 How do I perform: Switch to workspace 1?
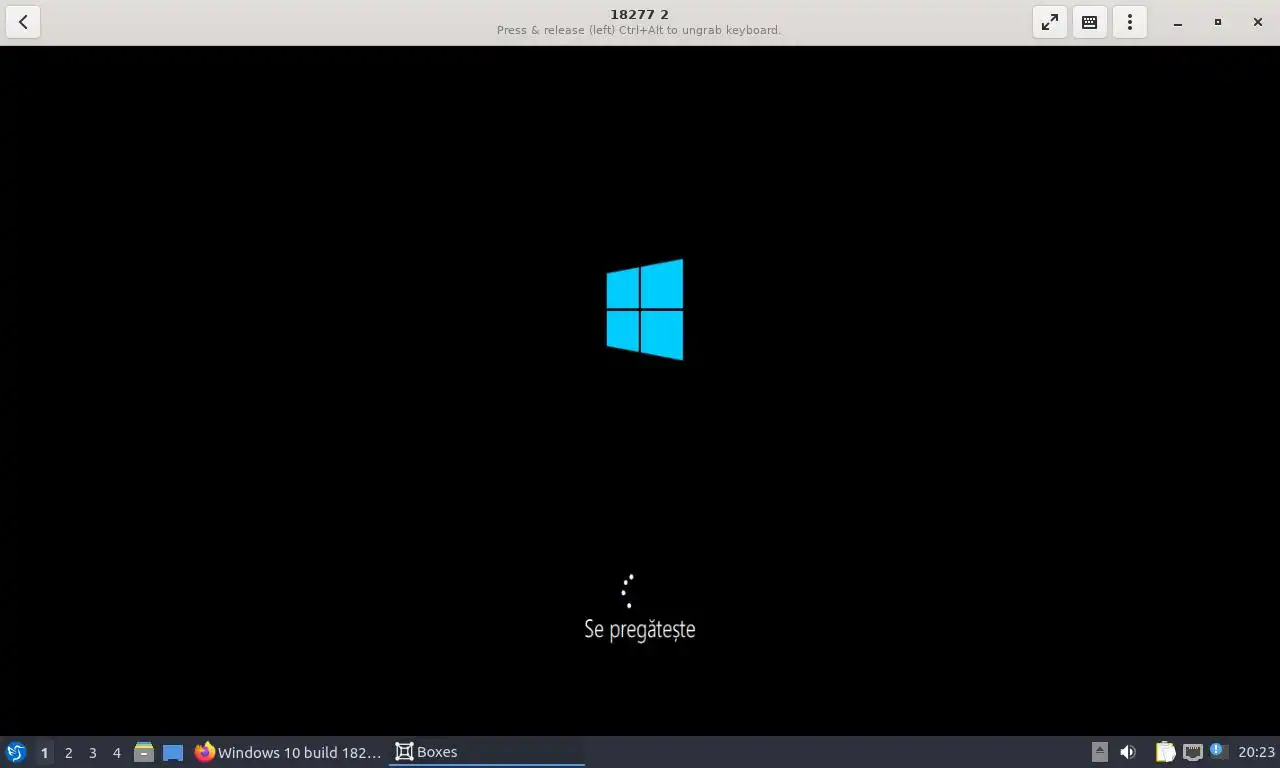pos(44,752)
